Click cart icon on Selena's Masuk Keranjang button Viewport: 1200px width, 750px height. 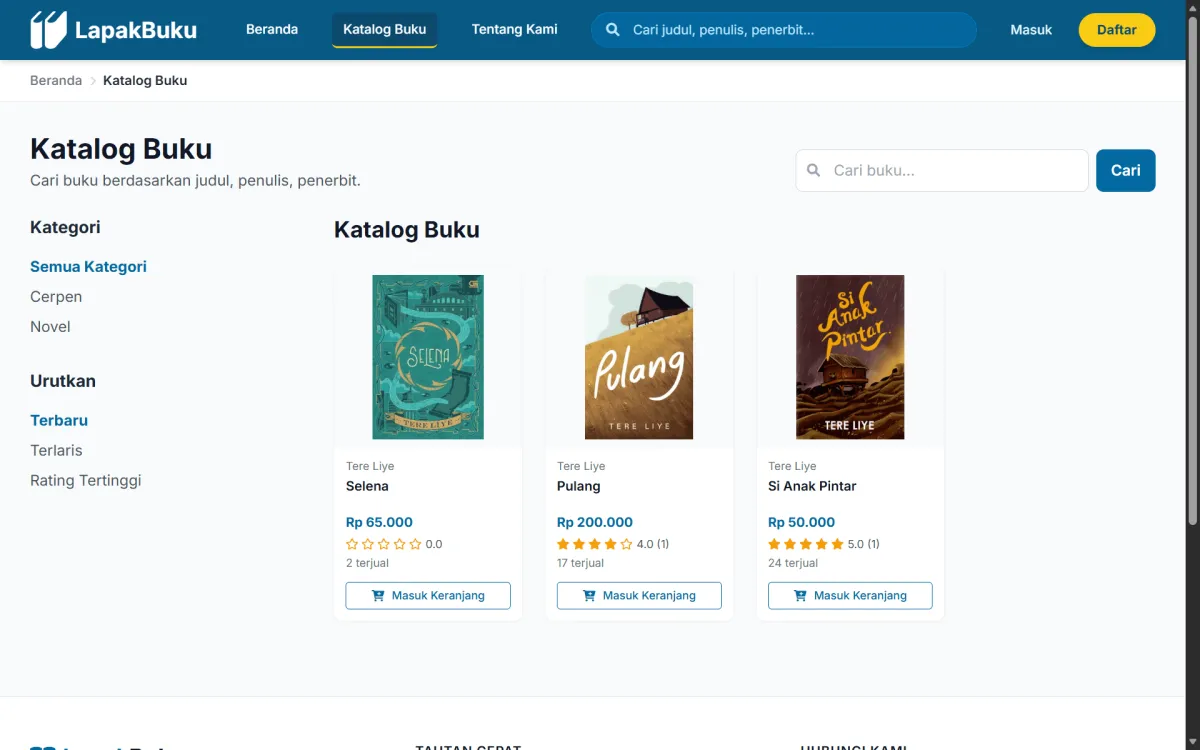(x=378, y=595)
